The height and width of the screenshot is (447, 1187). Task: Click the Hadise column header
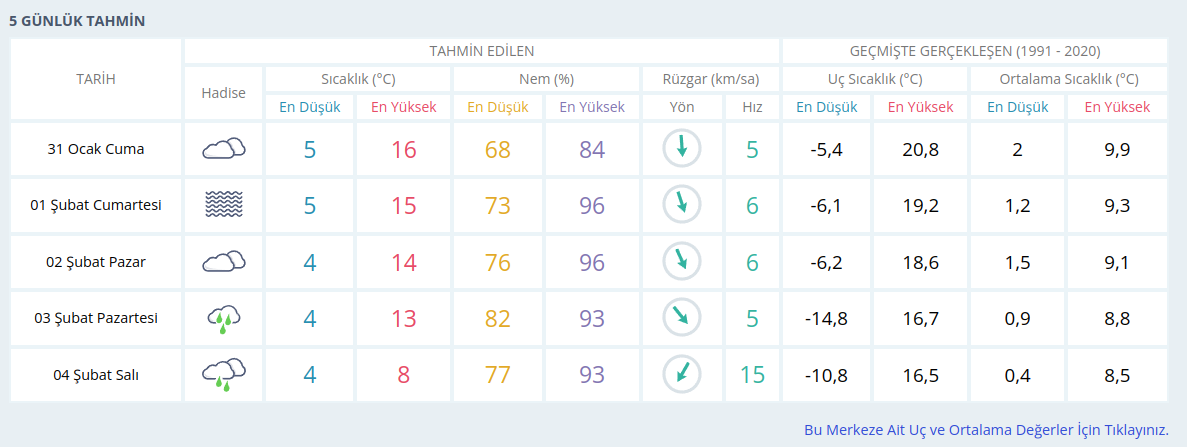(223, 93)
